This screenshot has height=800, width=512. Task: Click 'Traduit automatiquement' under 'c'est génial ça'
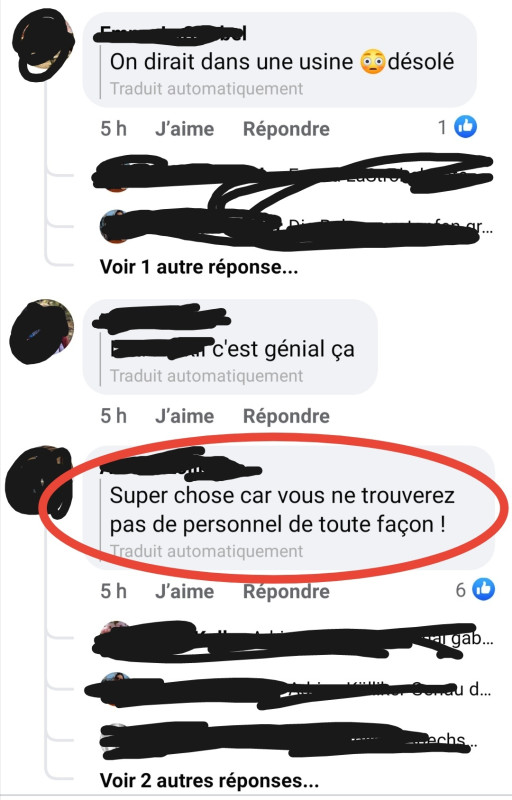[207, 376]
